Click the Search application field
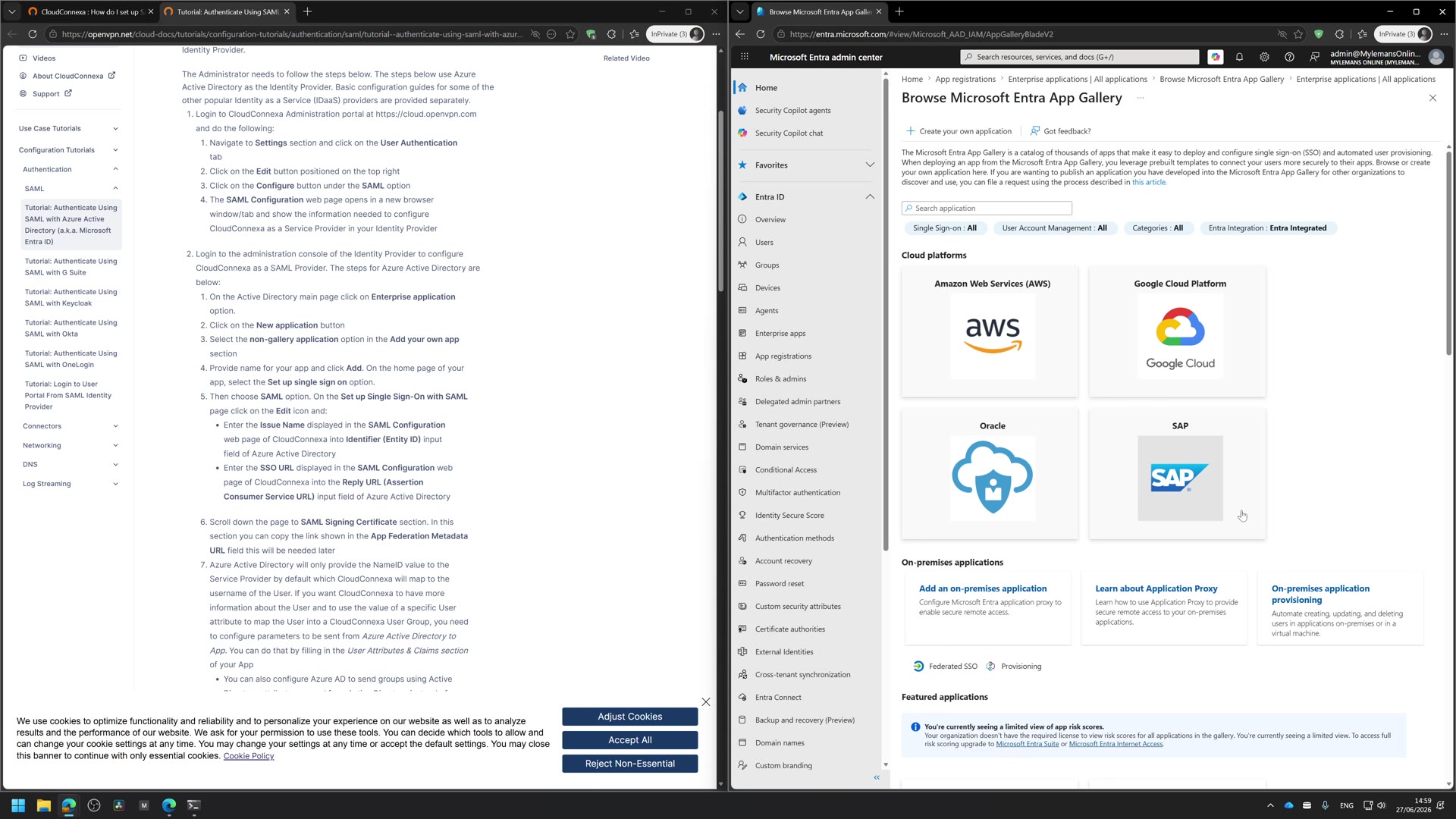 point(987,209)
